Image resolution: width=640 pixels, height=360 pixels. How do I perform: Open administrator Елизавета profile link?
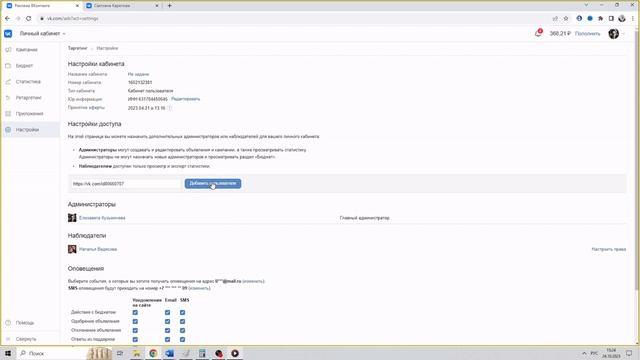tap(102, 218)
